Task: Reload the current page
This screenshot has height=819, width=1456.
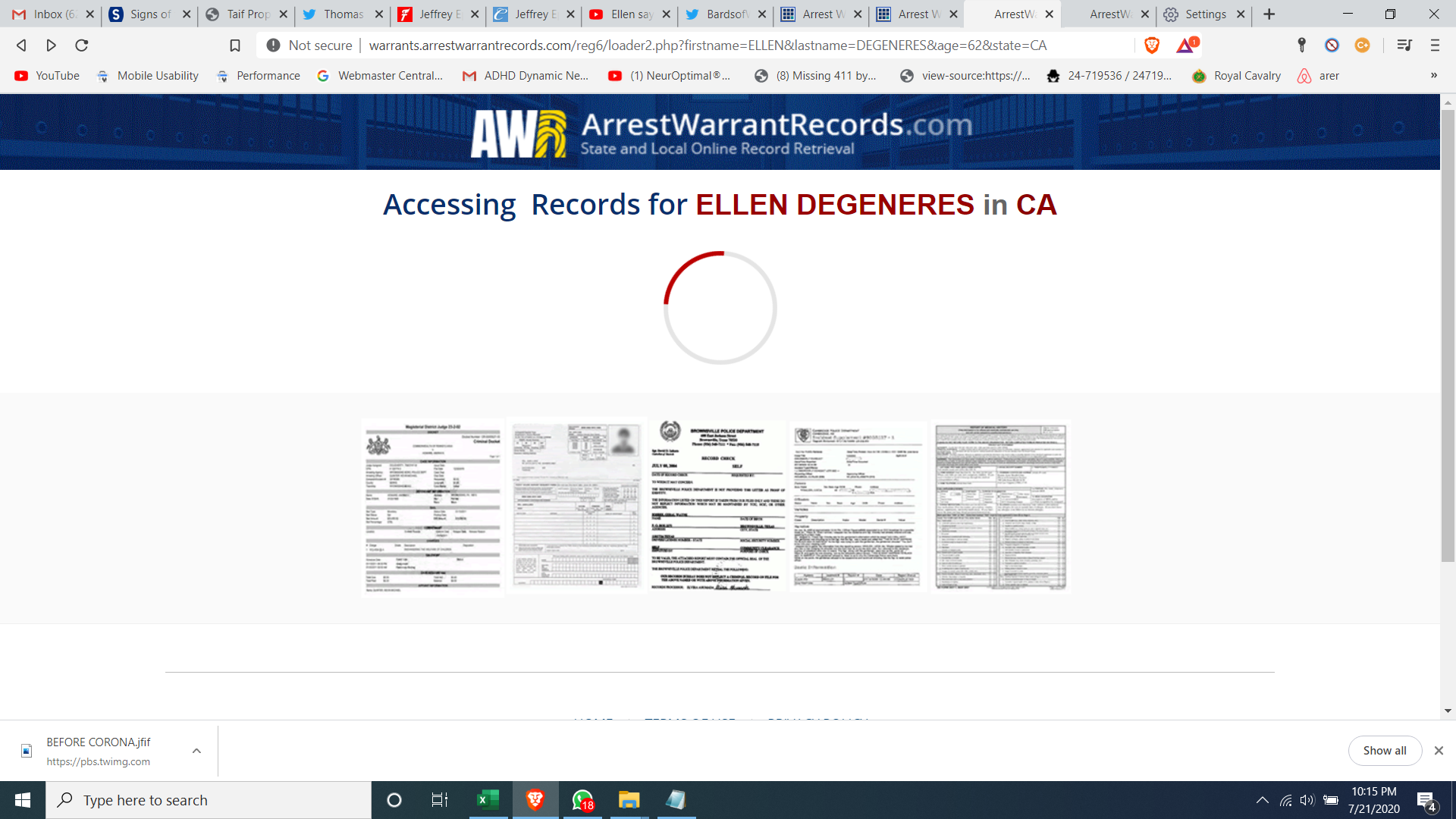Action: point(82,45)
